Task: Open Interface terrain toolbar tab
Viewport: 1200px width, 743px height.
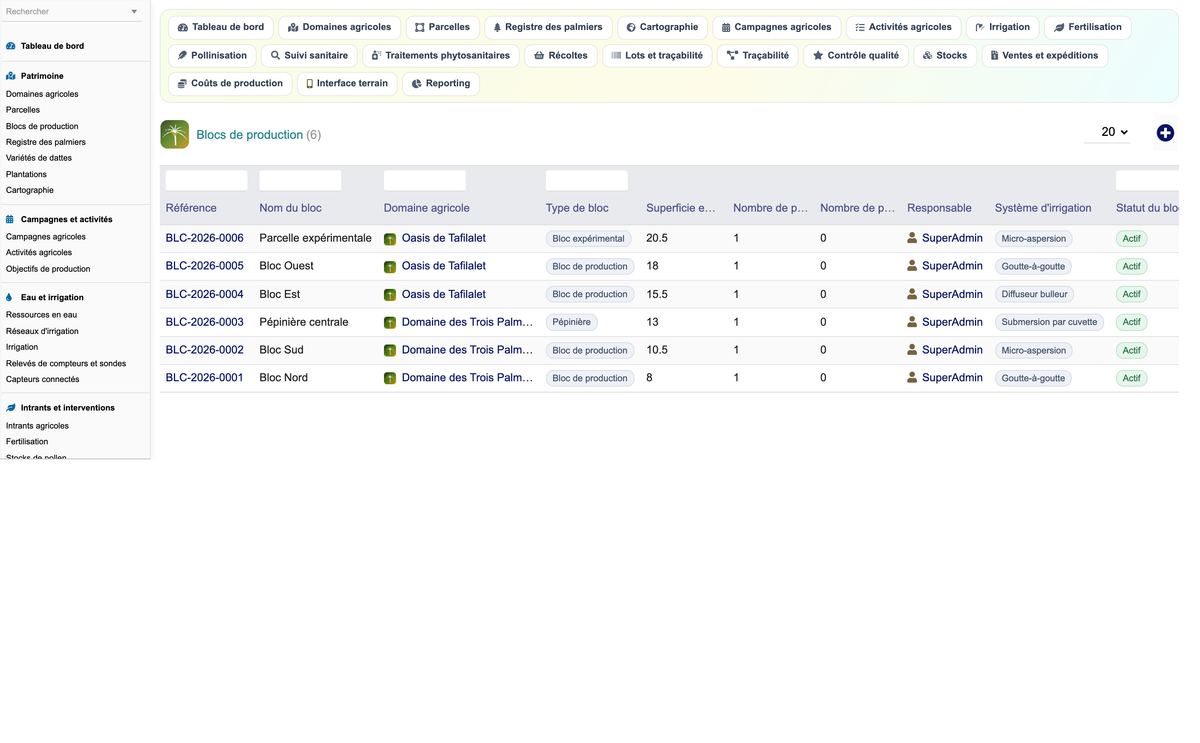Action: pos(347,83)
